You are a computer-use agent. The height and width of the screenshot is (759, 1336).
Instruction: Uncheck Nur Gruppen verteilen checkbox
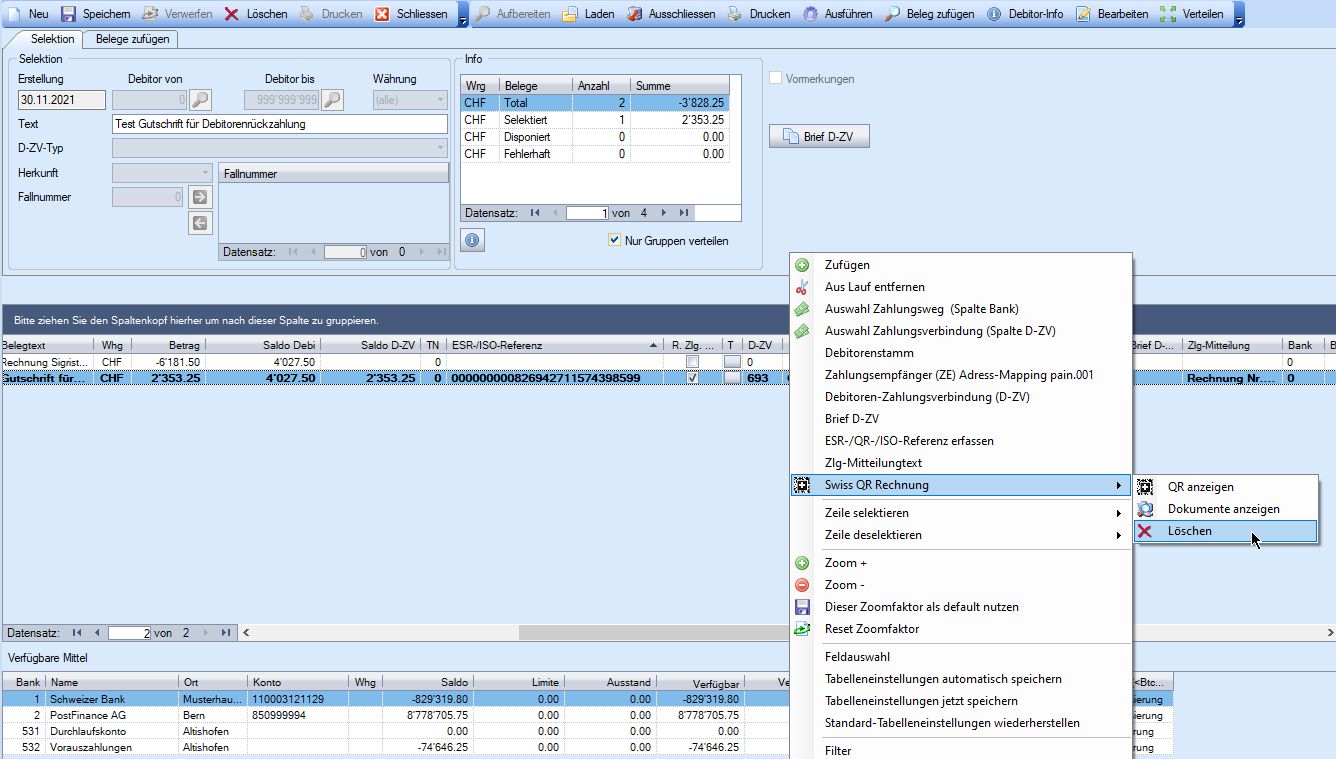point(615,241)
